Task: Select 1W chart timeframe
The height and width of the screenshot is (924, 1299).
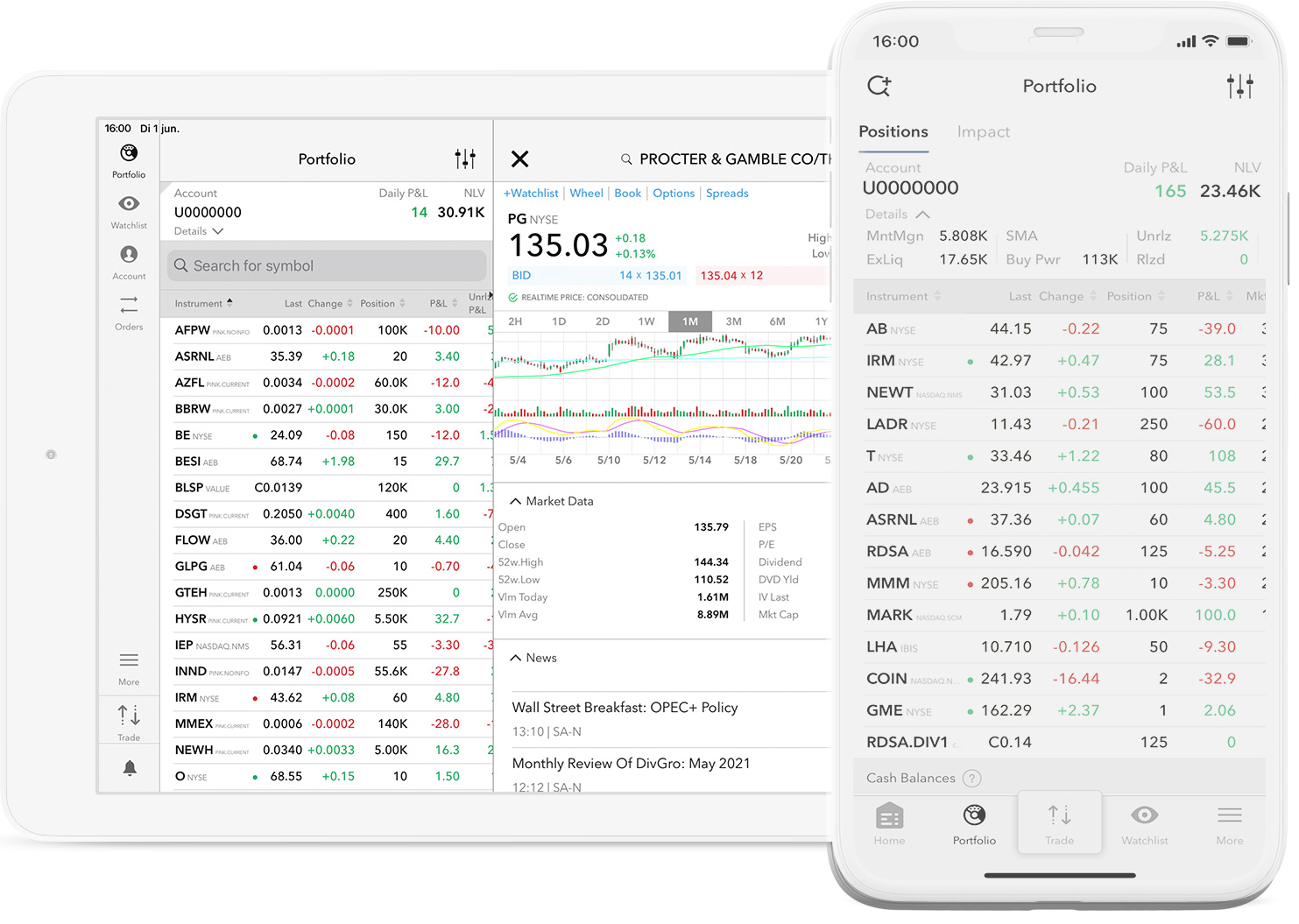Action: point(646,321)
